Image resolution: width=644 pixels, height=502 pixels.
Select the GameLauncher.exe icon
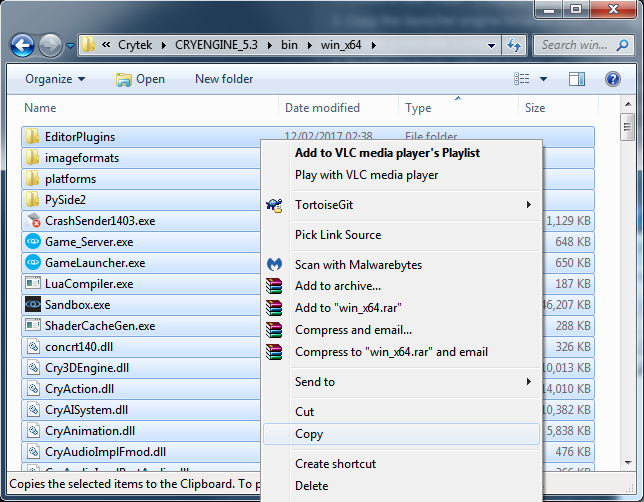click(x=33, y=262)
